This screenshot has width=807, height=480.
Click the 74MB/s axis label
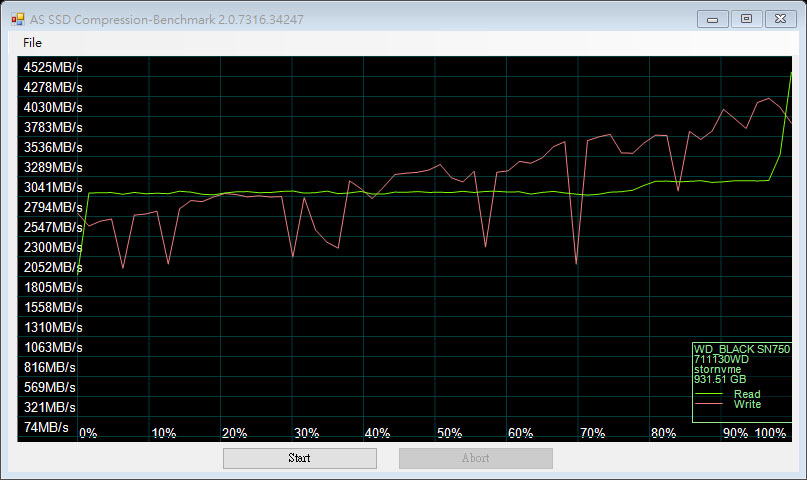click(x=46, y=428)
